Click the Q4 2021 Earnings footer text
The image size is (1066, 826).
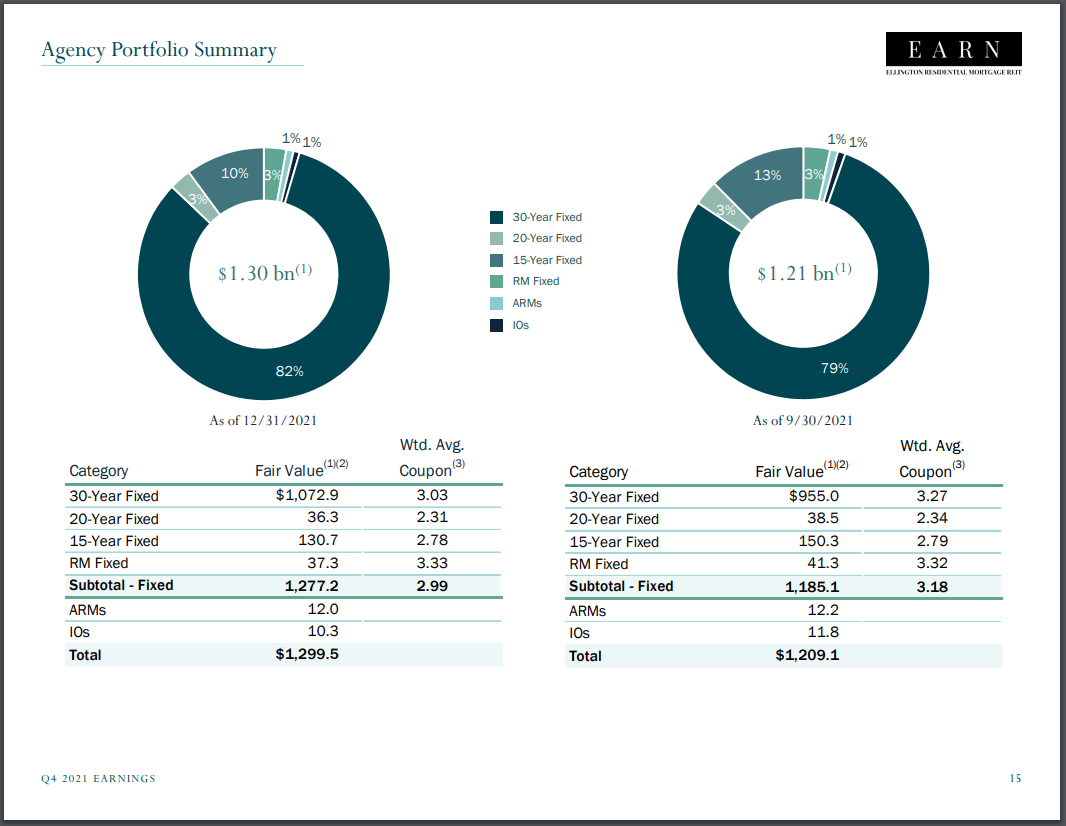[x=98, y=778]
